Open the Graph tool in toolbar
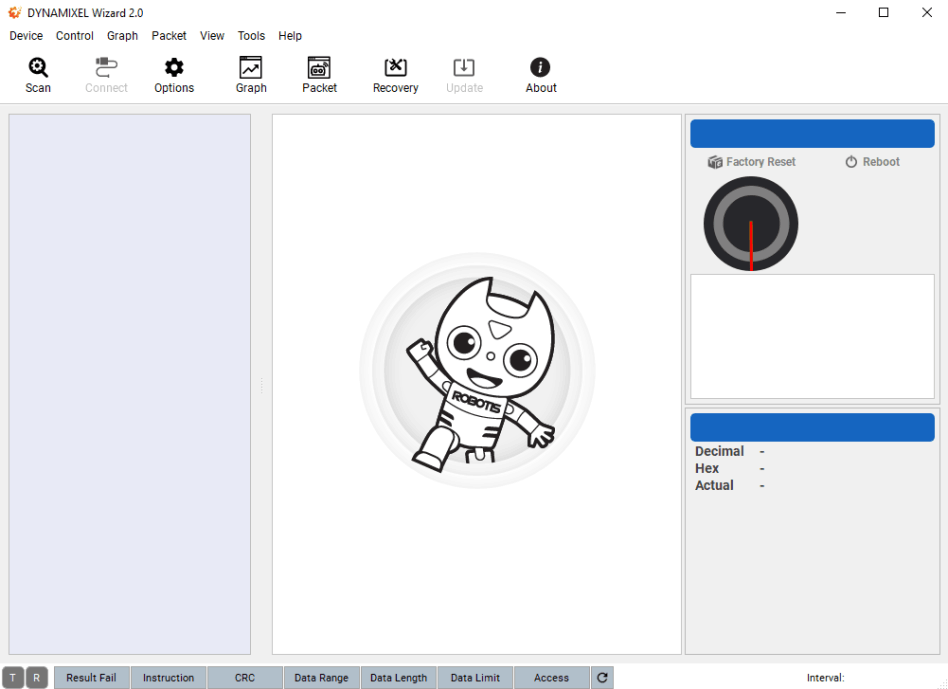The width and height of the screenshot is (948, 689). (250, 68)
